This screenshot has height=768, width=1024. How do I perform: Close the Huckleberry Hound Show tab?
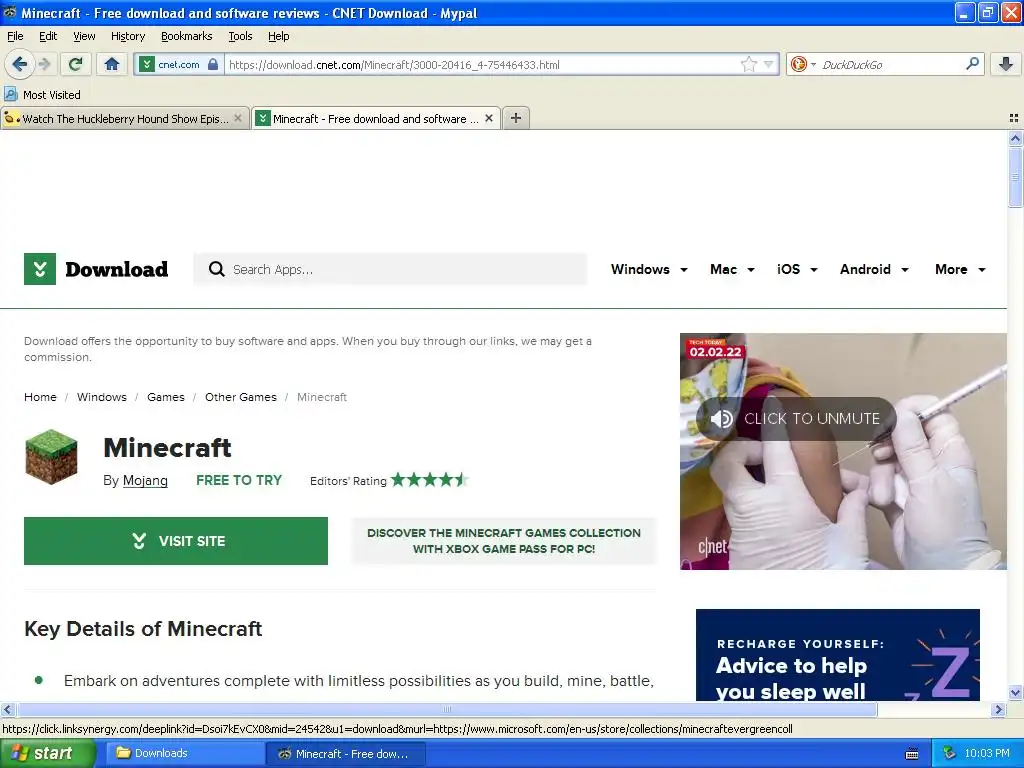click(x=238, y=118)
